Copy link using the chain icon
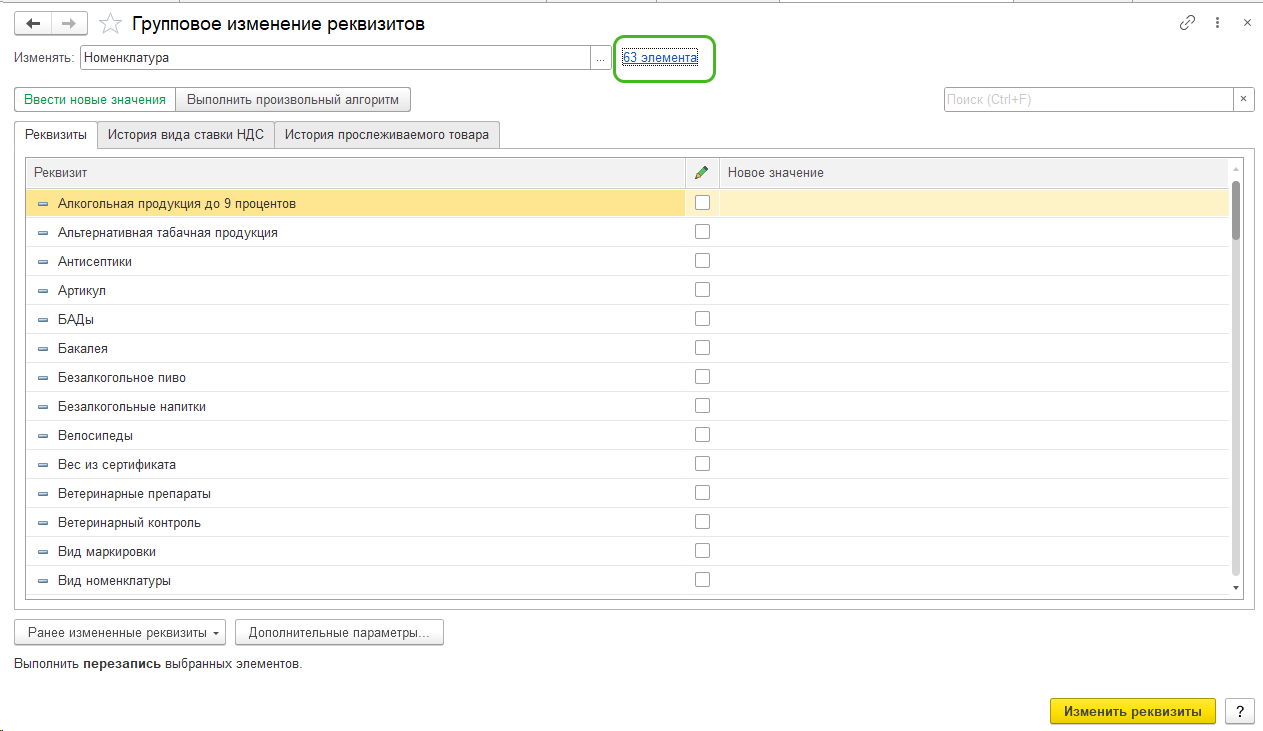 (1187, 23)
